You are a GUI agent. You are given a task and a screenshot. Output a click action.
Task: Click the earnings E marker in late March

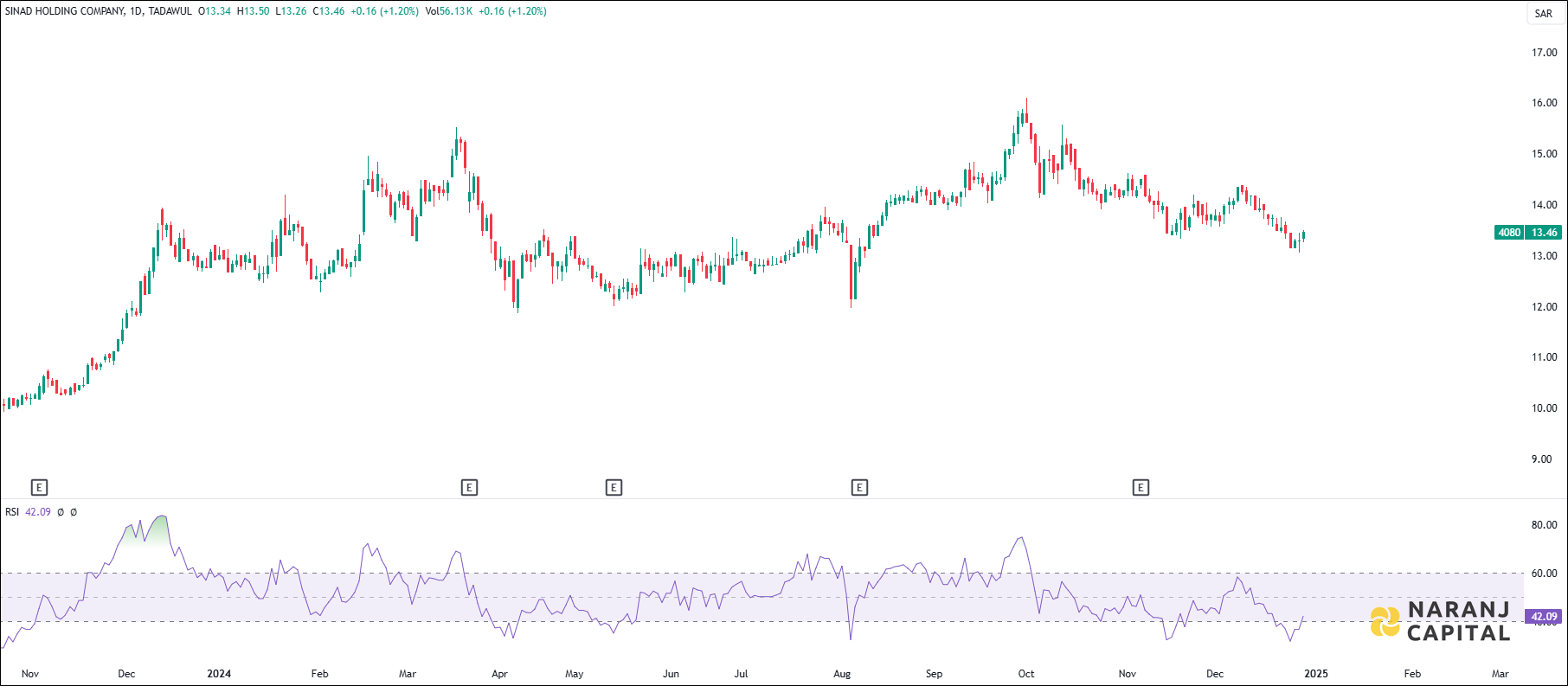[469, 488]
